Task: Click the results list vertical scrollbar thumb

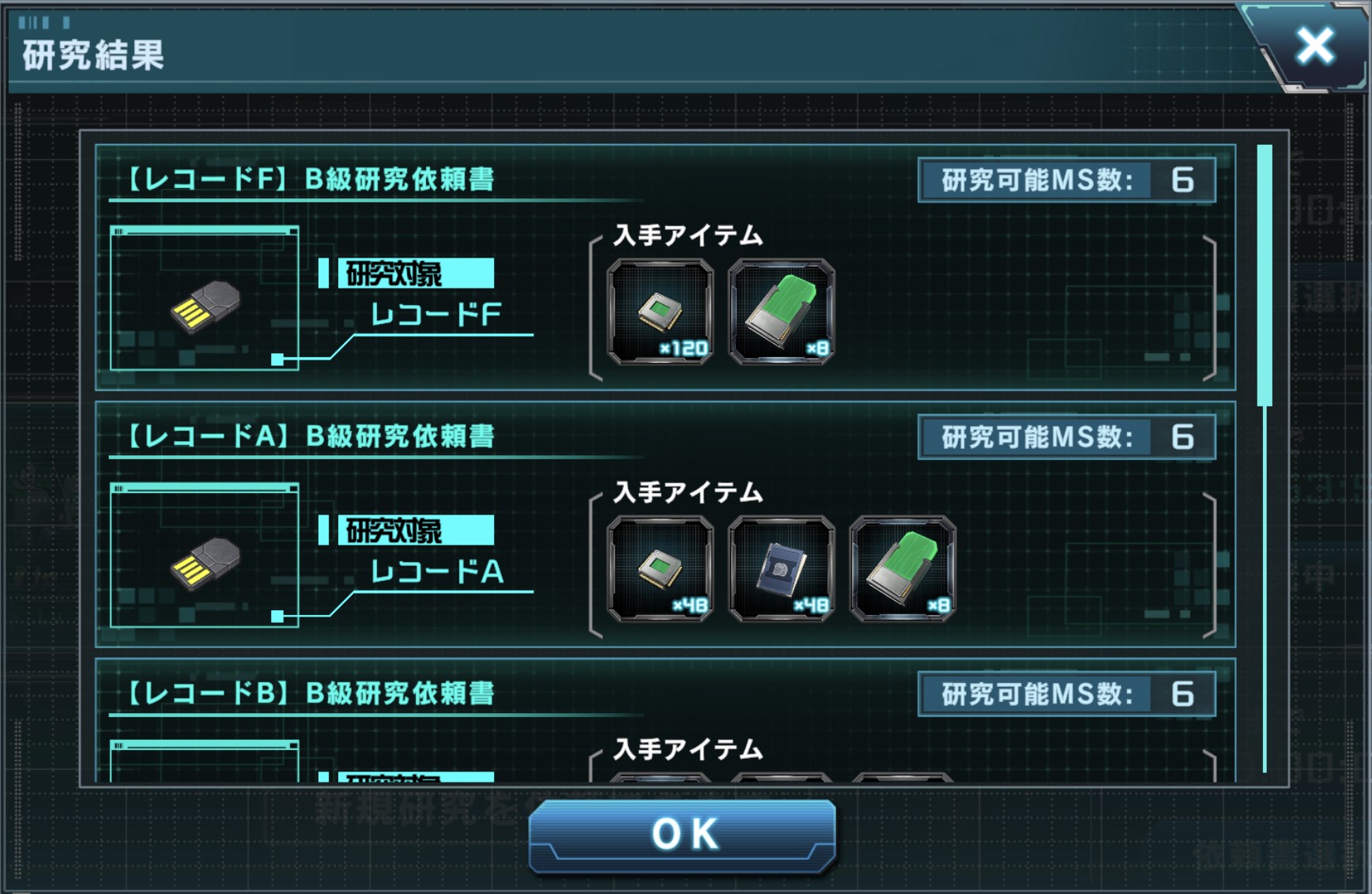Action: click(1265, 275)
